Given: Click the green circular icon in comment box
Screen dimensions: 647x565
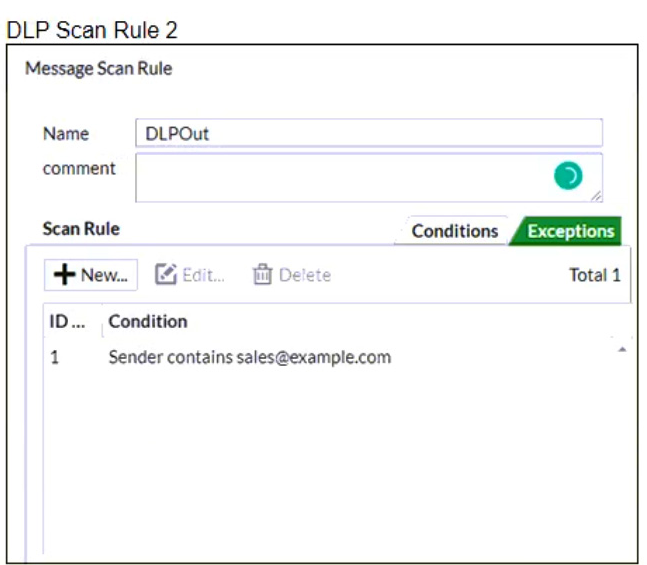Looking at the screenshot, I should click(x=567, y=177).
